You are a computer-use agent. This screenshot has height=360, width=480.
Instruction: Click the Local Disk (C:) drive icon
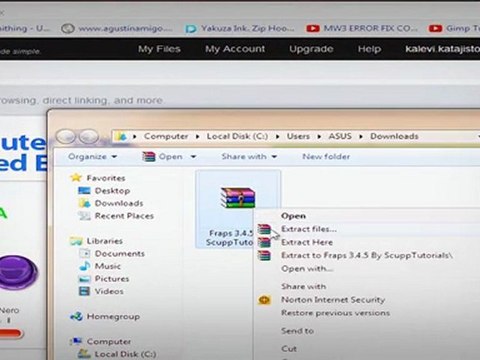pos(84,354)
